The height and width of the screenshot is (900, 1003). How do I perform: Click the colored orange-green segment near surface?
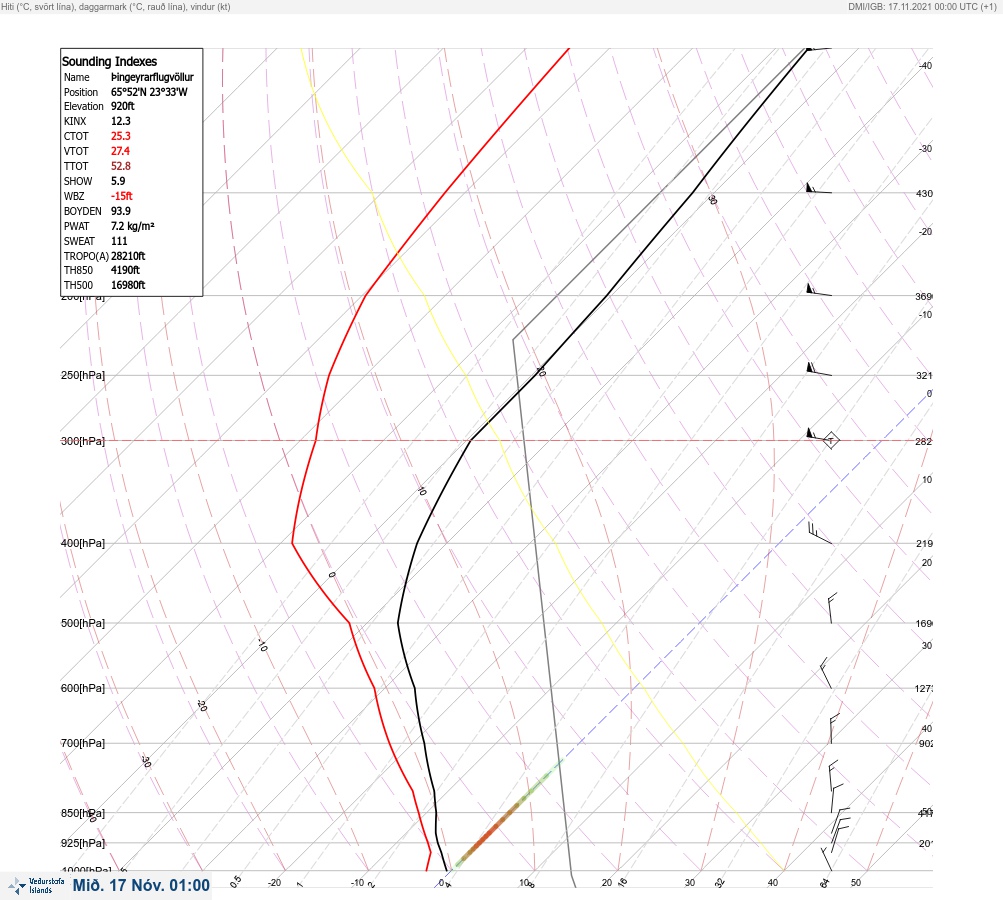509,814
